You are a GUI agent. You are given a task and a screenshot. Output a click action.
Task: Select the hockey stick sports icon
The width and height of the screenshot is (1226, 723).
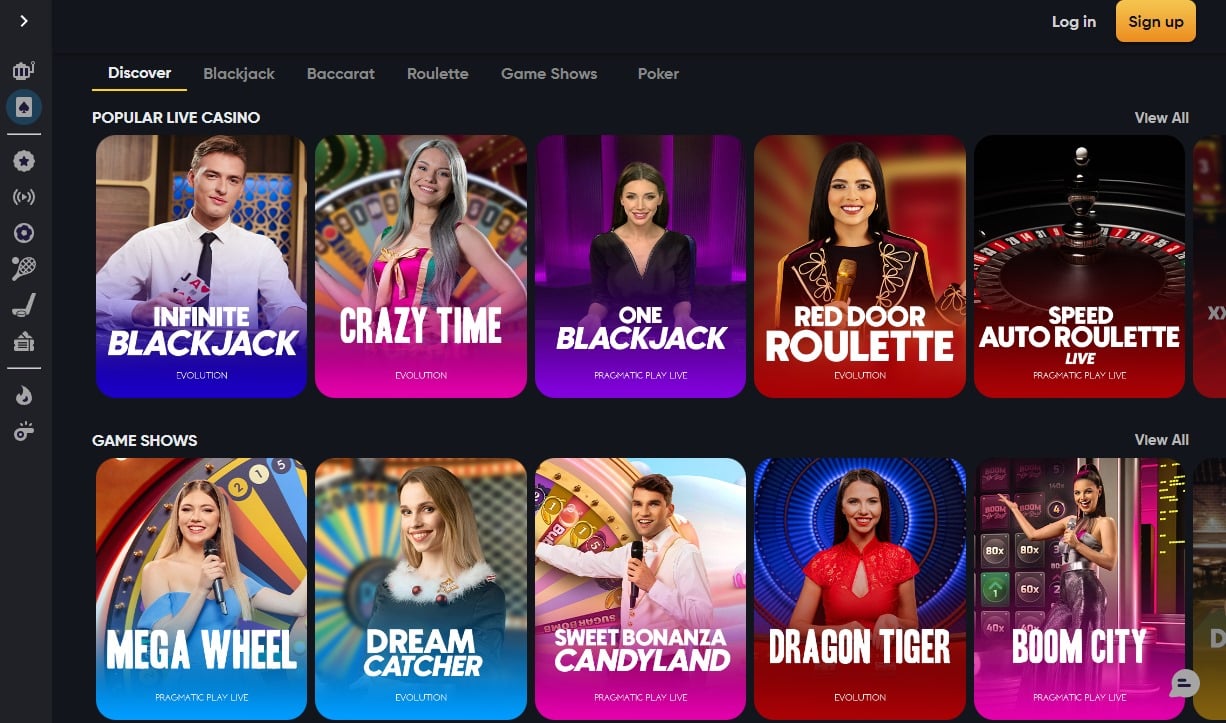tap(24, 305)
